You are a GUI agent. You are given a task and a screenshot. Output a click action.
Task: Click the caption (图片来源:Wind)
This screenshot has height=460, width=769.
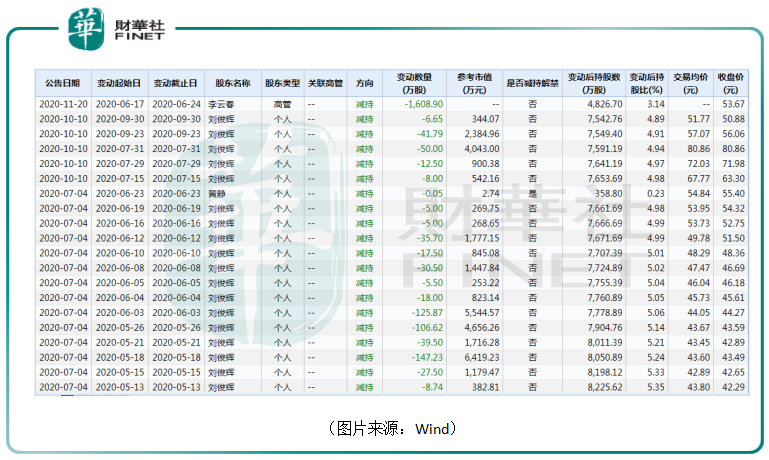[x=392, y=429]
